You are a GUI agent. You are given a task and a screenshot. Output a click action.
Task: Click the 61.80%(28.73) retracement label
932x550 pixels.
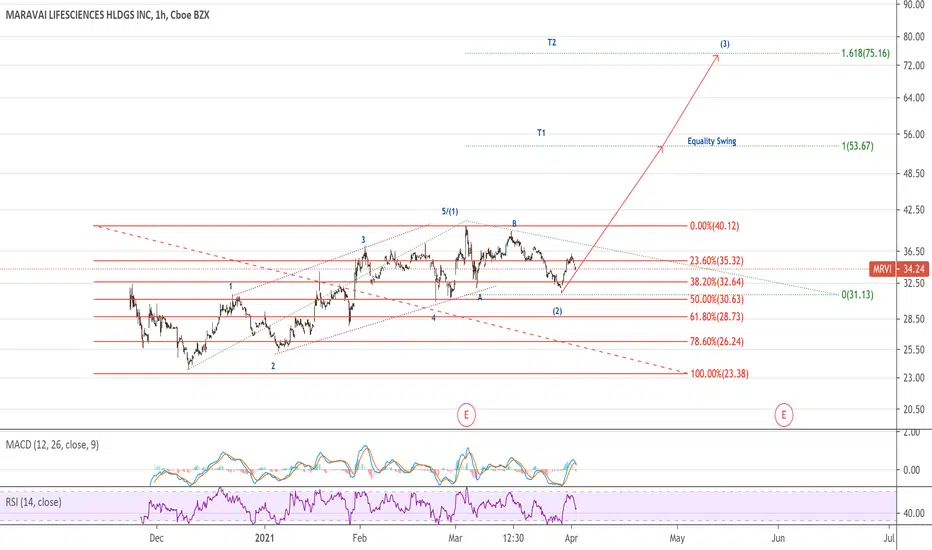(716, 317)
